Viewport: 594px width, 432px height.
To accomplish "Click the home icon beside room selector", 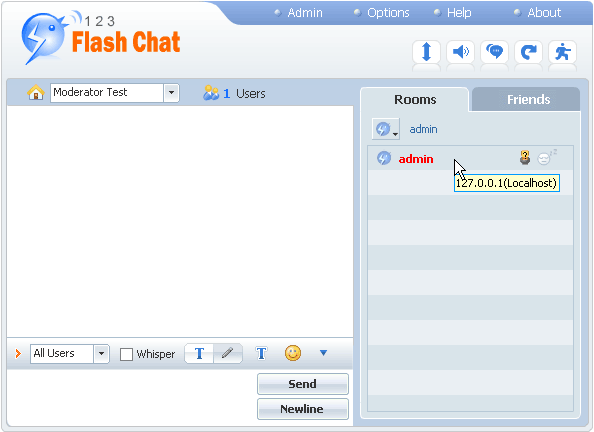I will point(36,92).
